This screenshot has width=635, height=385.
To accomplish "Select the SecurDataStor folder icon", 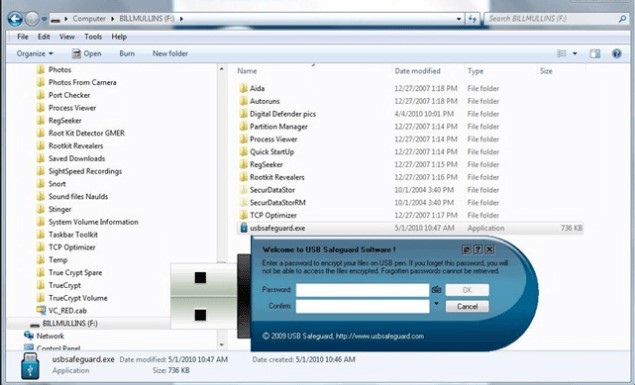I will [243, 190].
